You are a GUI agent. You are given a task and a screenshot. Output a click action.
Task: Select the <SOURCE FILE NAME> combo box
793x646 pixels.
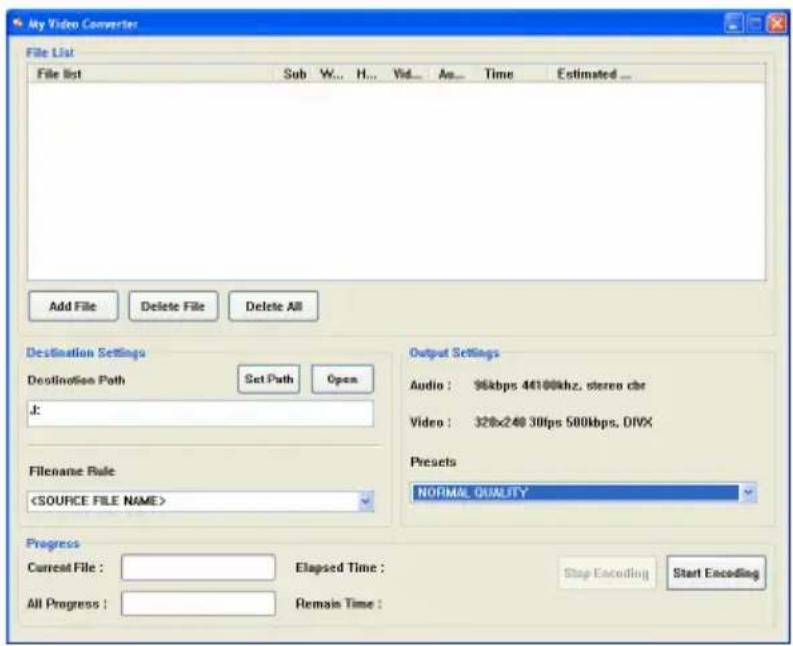200,501
